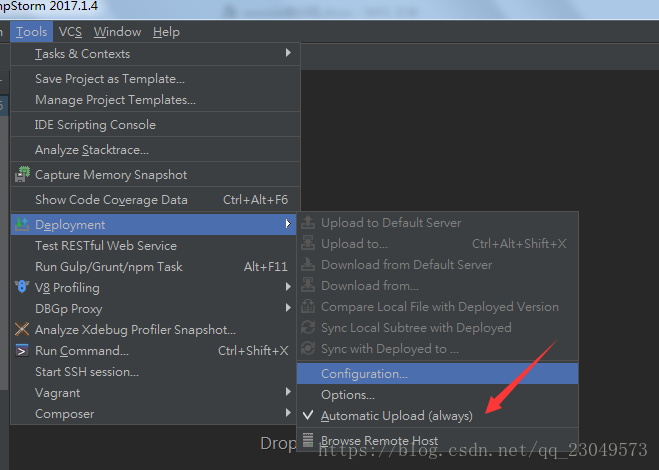
Task: Choose Test RESTful Web Service
Action: pyautogui.click(x=153, y=246)
